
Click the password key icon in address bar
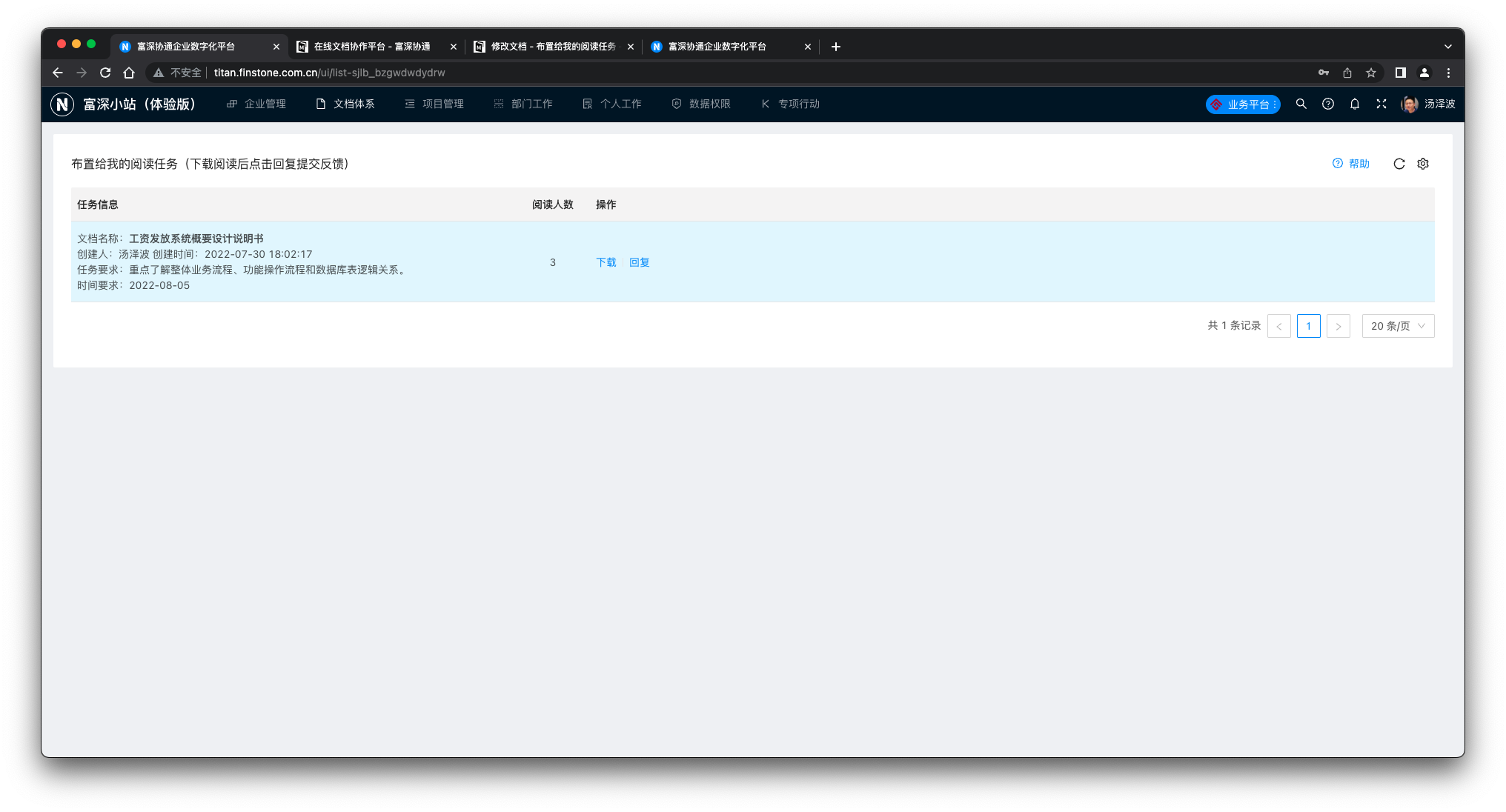(1323, 73)
